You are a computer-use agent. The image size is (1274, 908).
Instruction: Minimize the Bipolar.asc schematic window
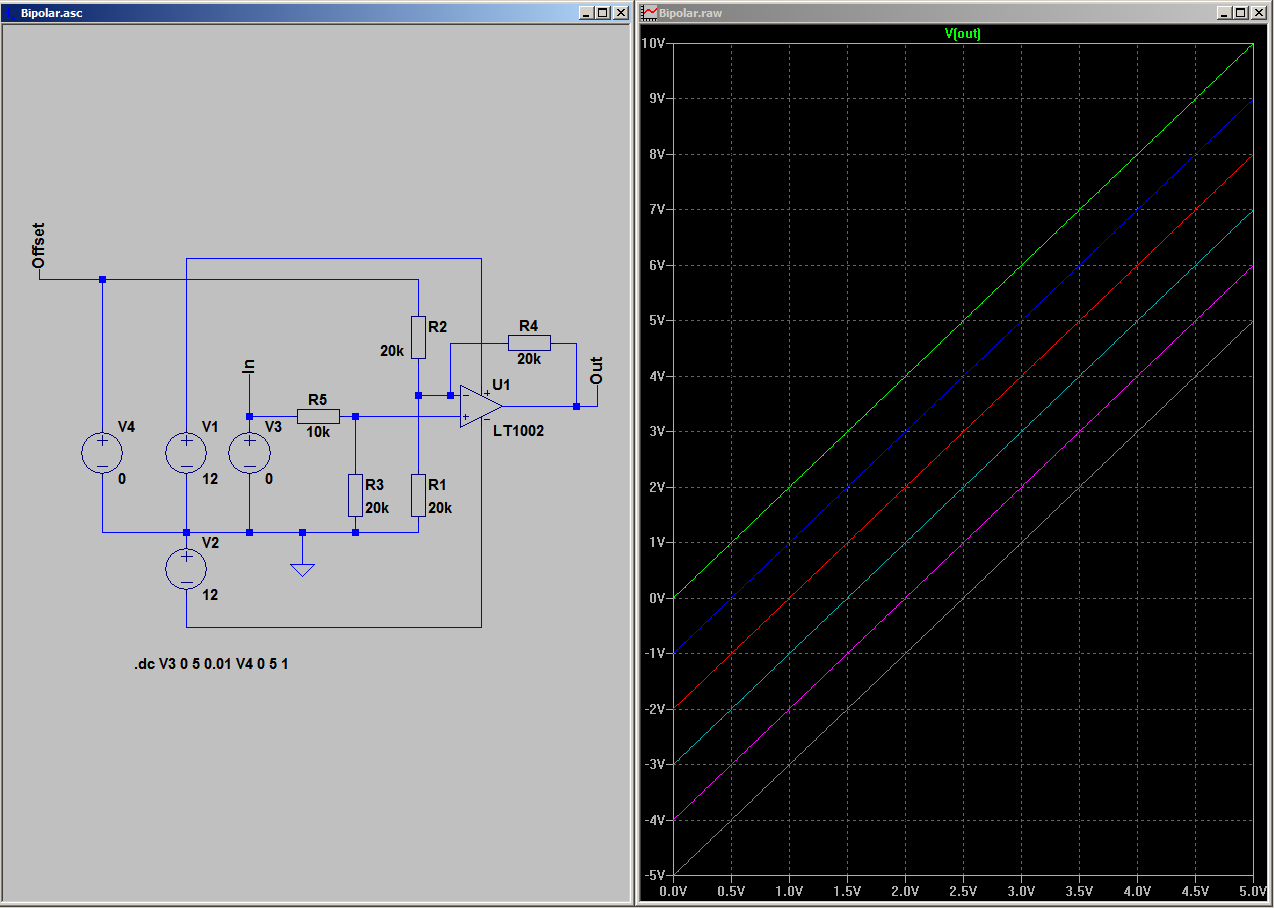(x=587, y=13)
